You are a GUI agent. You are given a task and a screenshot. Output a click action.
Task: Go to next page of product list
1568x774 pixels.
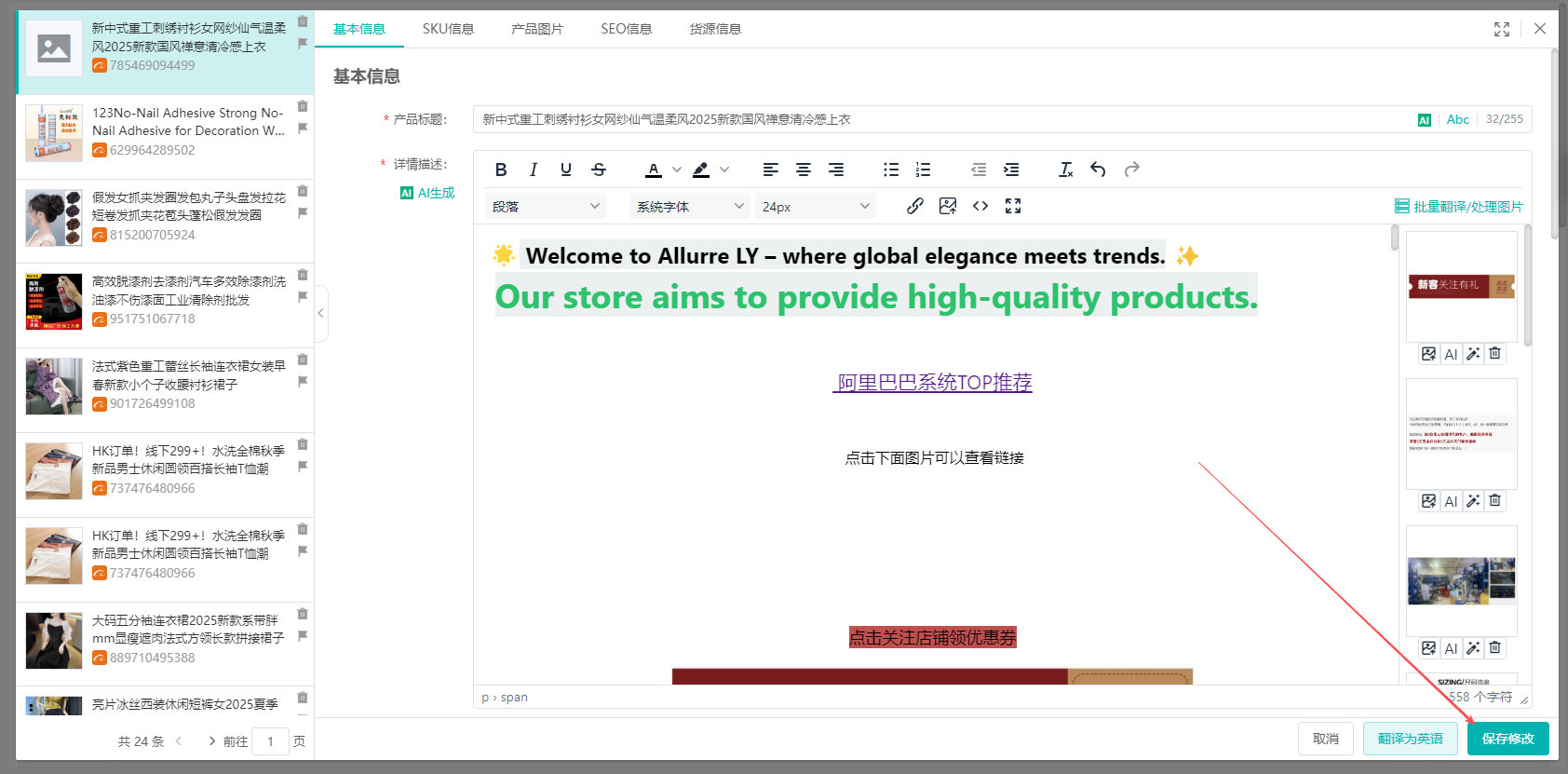pos(212,741)
